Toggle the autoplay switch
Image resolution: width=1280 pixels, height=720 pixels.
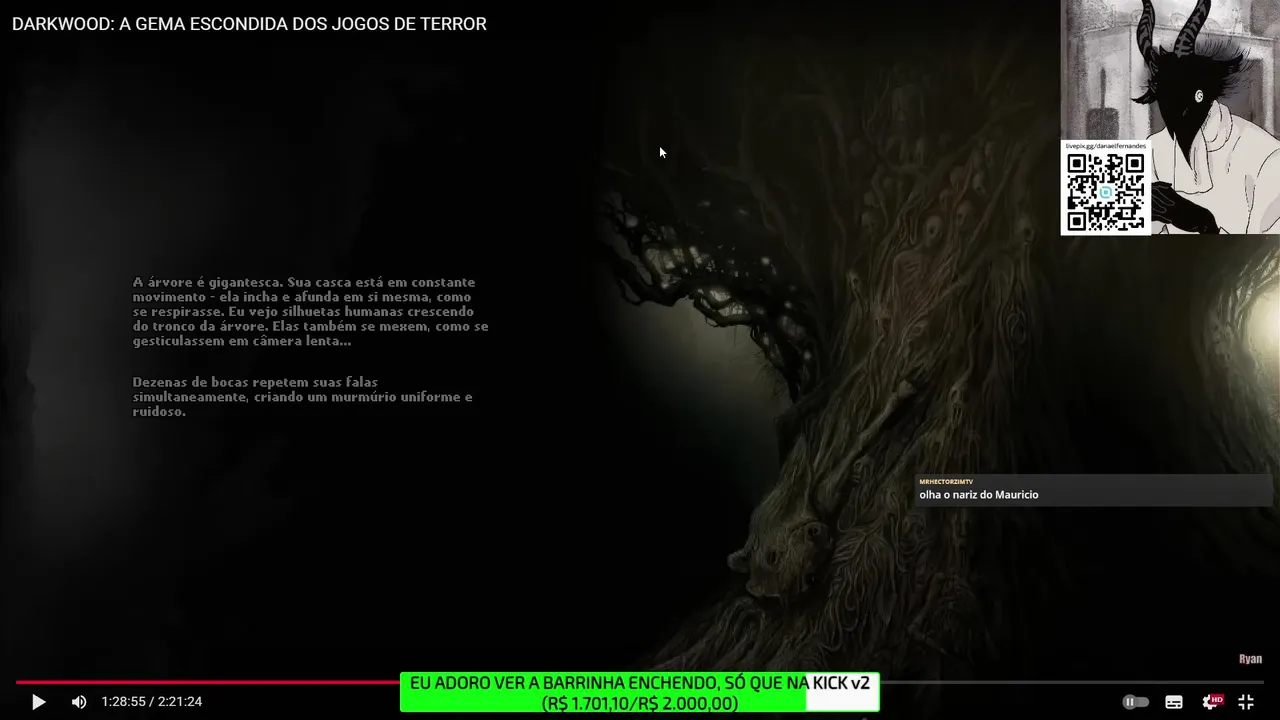pos(1135,702)
